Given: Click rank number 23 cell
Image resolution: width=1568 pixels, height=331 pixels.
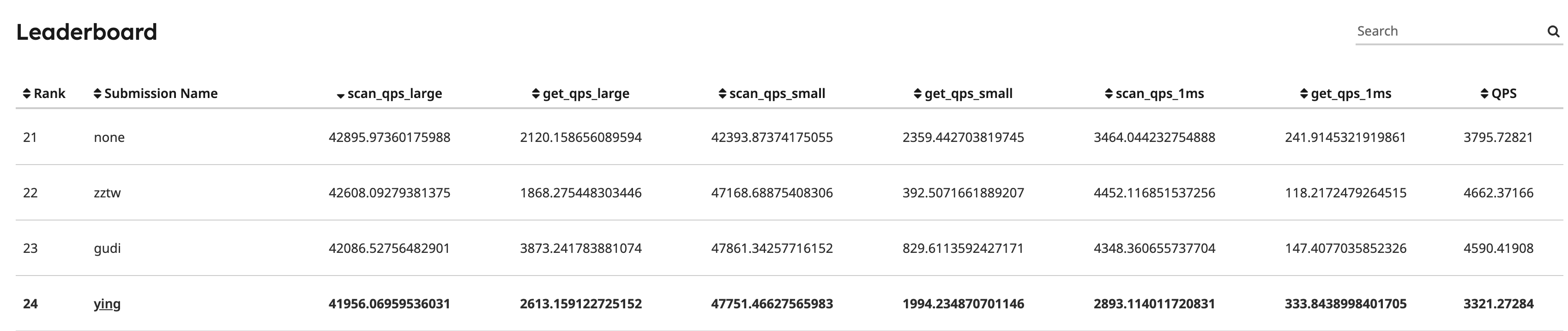Looking at the screenshot, I should pyautogui.click(x=30, y=248).
